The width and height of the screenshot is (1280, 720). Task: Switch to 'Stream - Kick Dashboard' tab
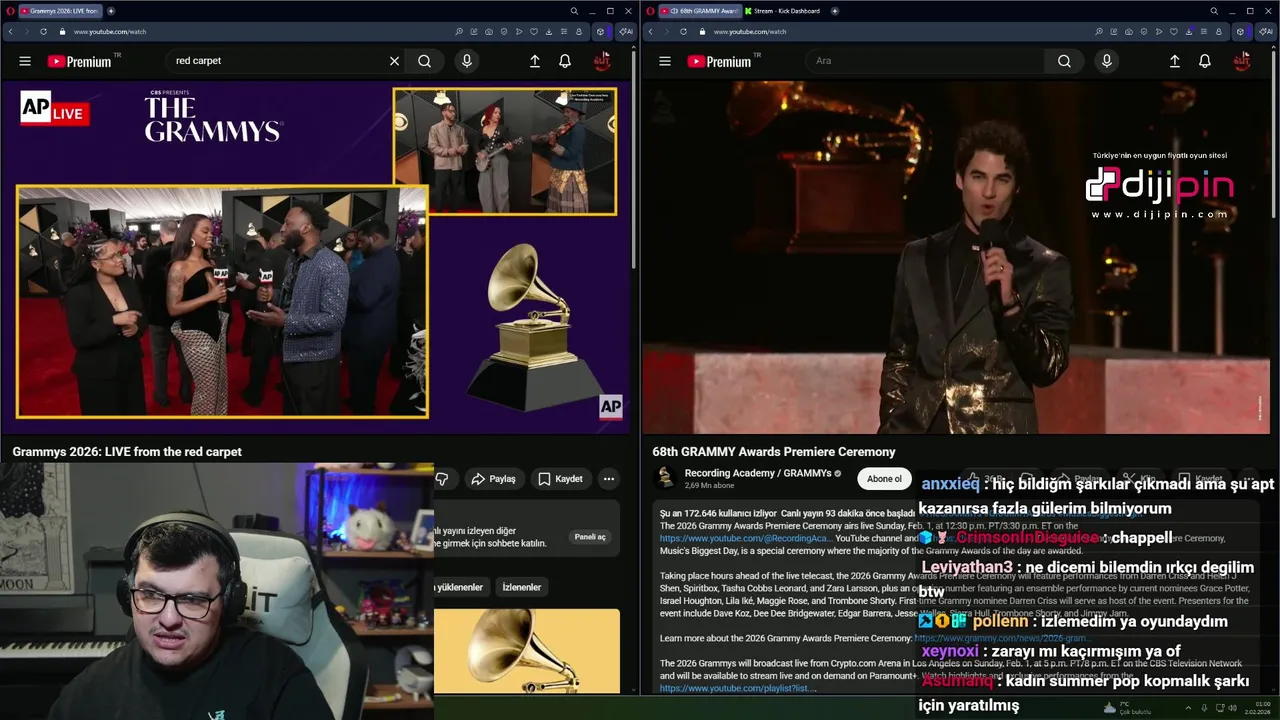pos(784,11)
